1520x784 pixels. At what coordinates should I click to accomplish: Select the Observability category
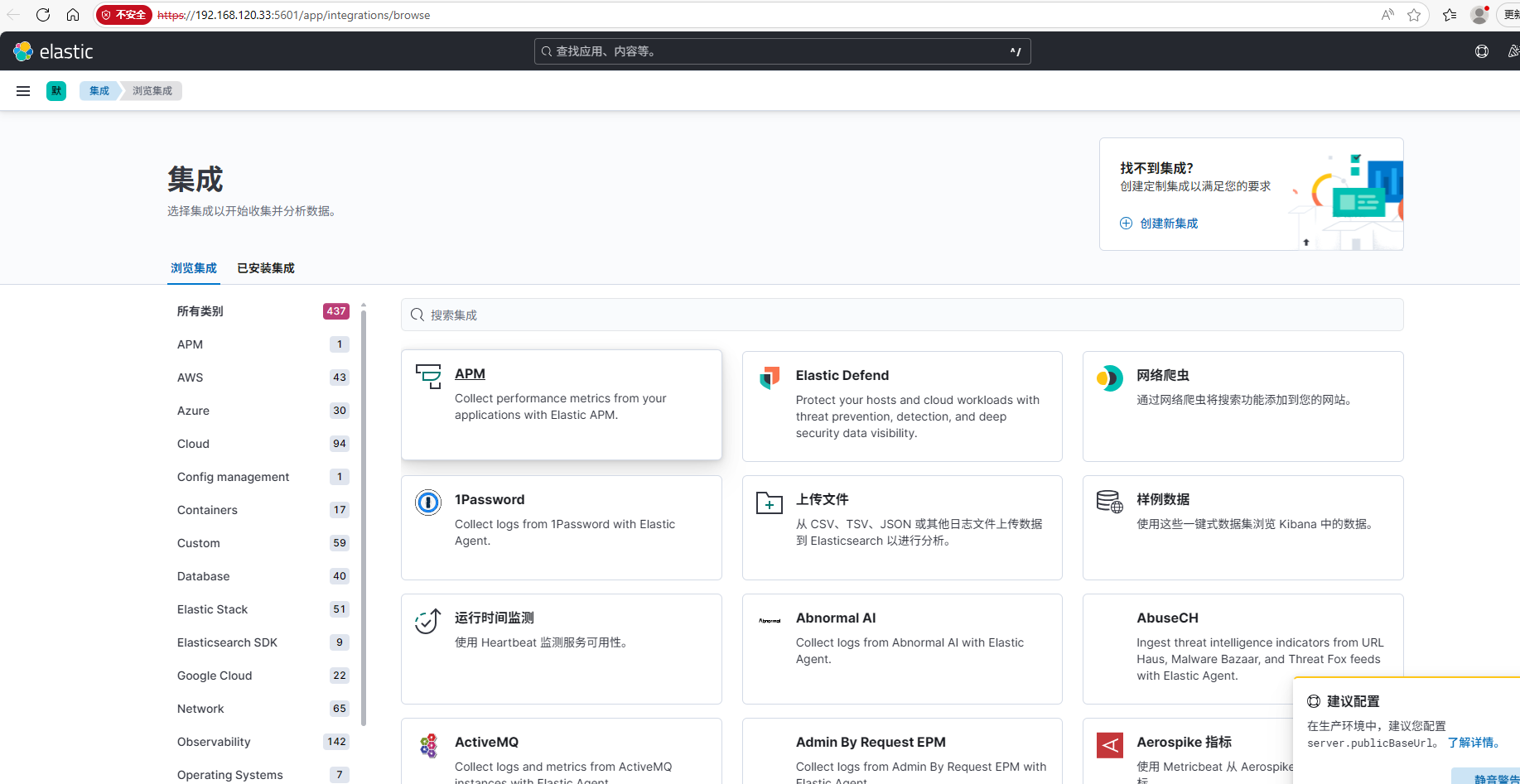(x=214, y=741)
